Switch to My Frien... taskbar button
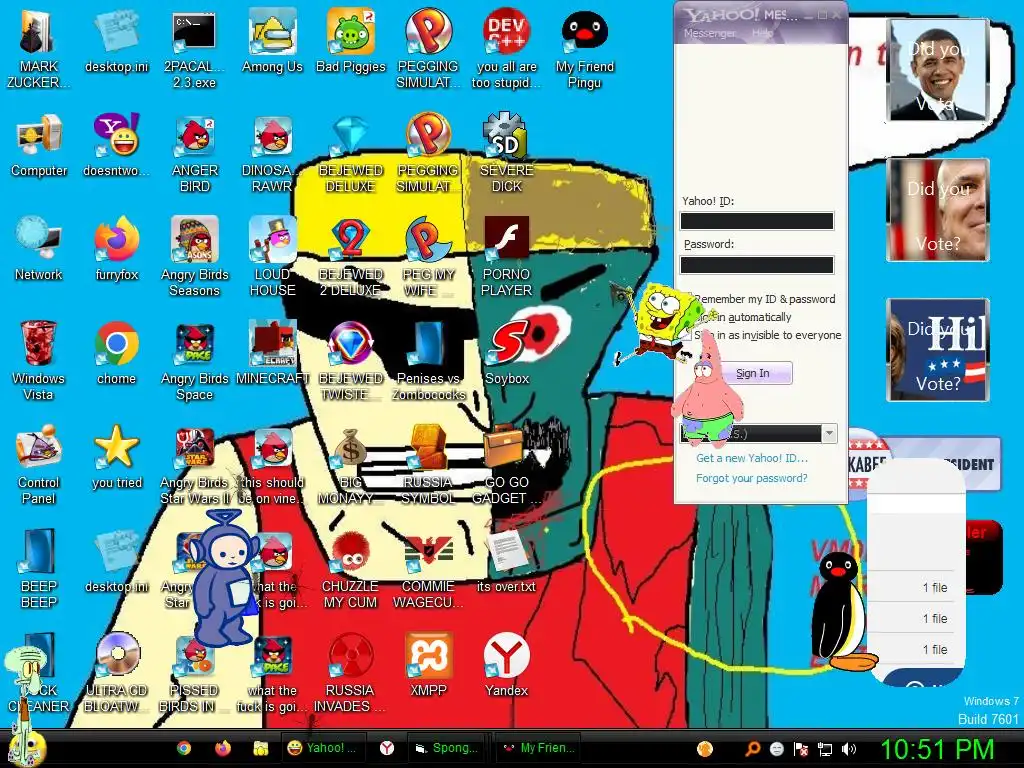Screen dimensions: 1024x768 coord(536,748)
